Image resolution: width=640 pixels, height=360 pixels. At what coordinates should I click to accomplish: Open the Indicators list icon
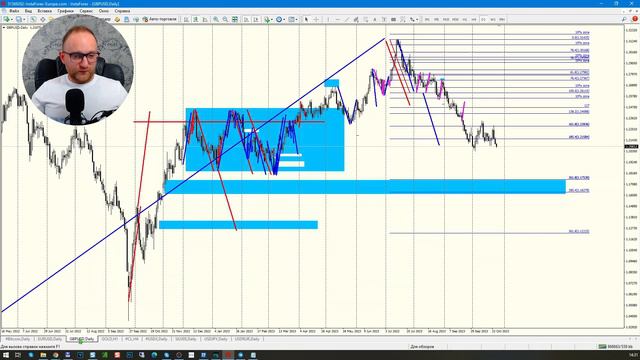(266, 19)
